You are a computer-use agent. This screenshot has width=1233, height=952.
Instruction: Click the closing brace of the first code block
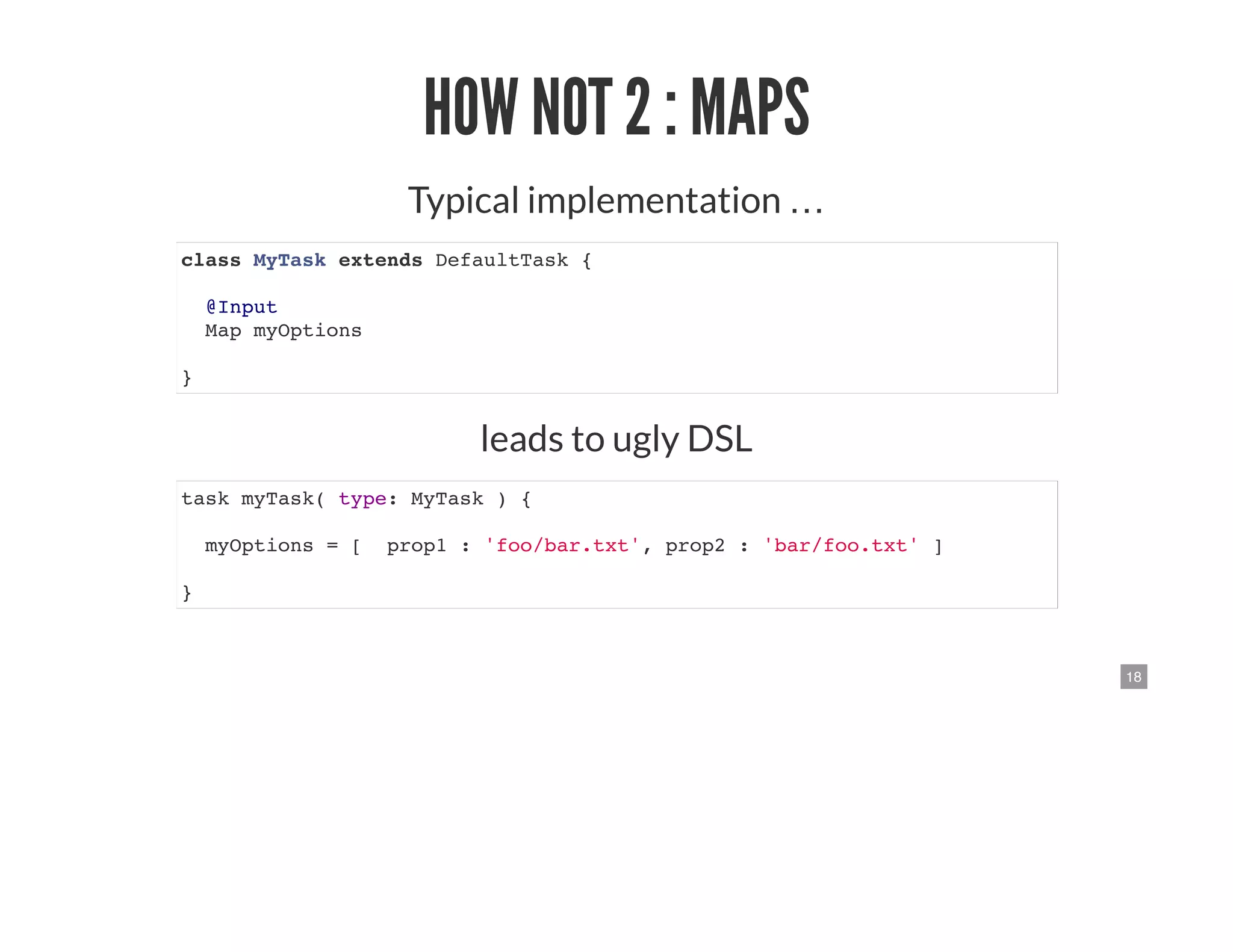(187, 378)
